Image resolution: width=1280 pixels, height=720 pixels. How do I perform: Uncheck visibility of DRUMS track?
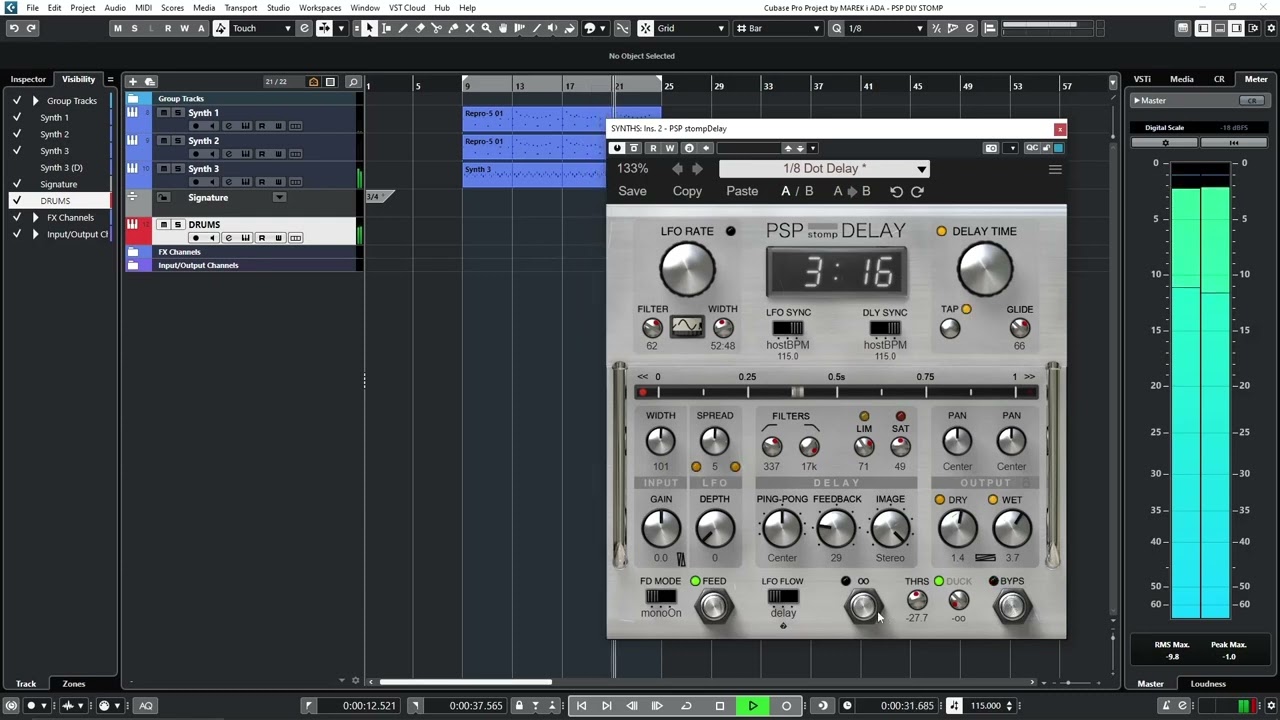coord(17,200)
